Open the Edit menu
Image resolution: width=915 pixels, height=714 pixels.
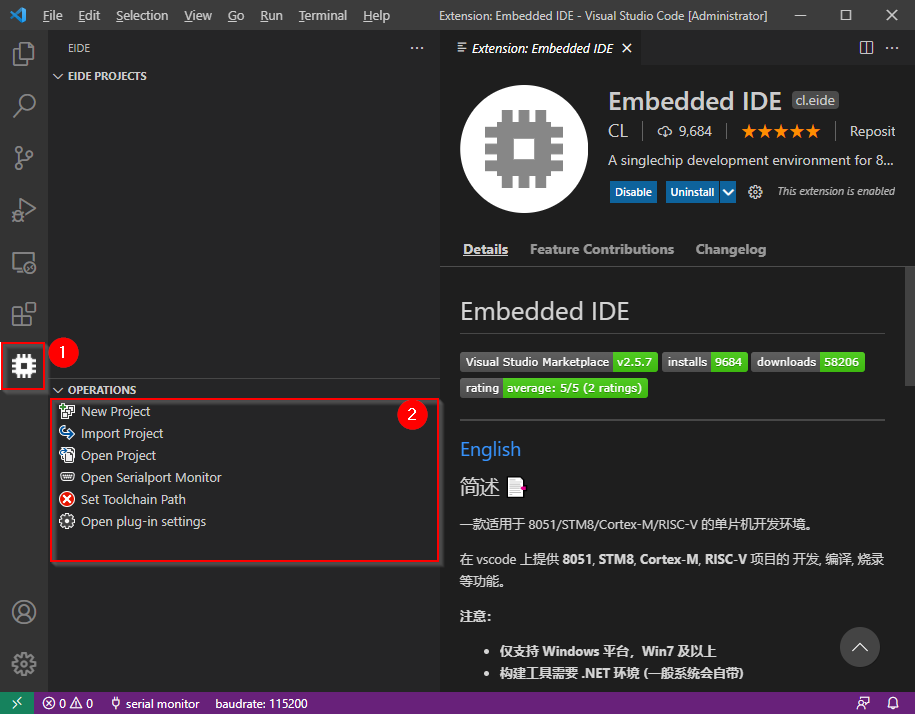click(89, 16)
